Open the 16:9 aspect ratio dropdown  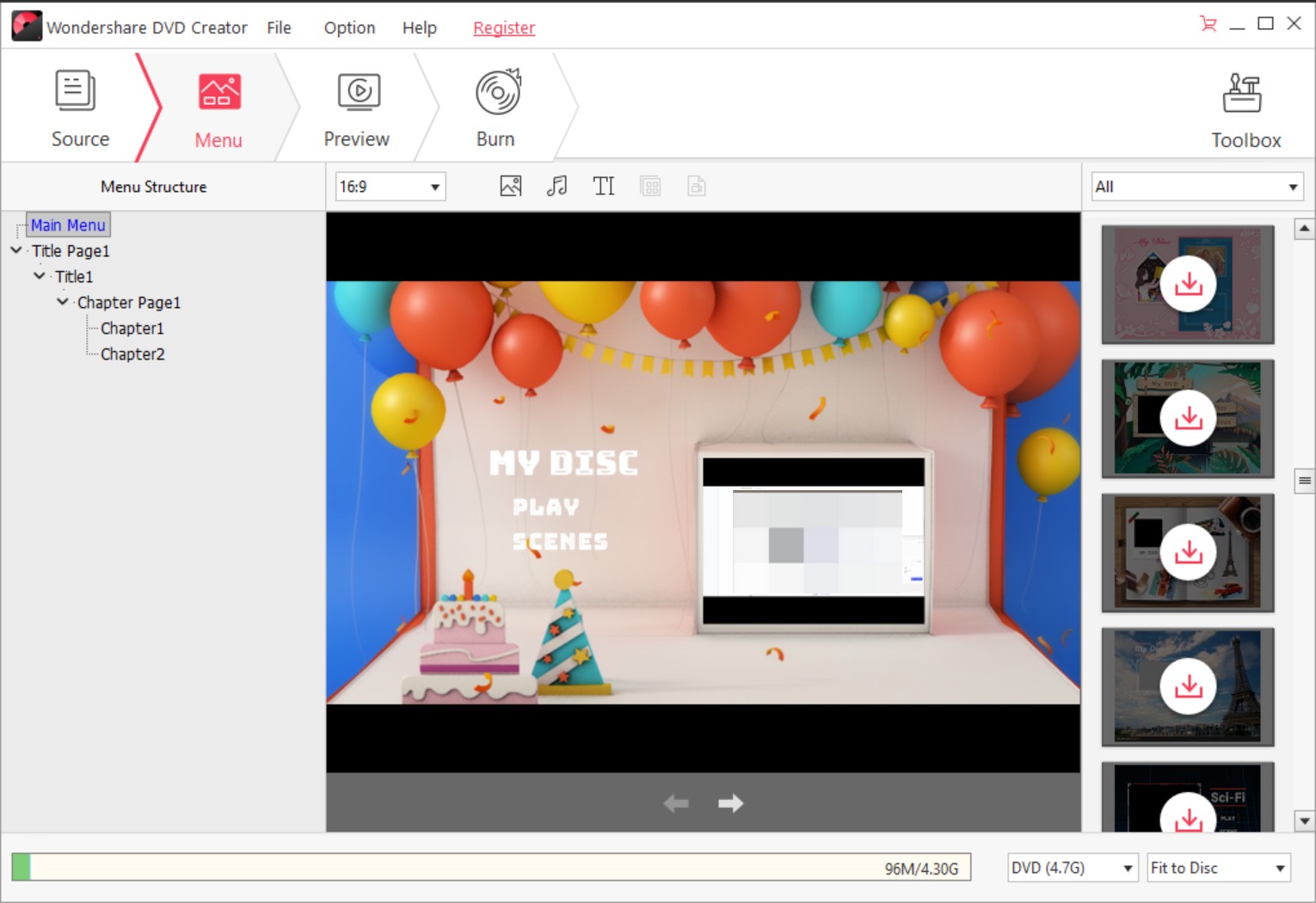433,186
